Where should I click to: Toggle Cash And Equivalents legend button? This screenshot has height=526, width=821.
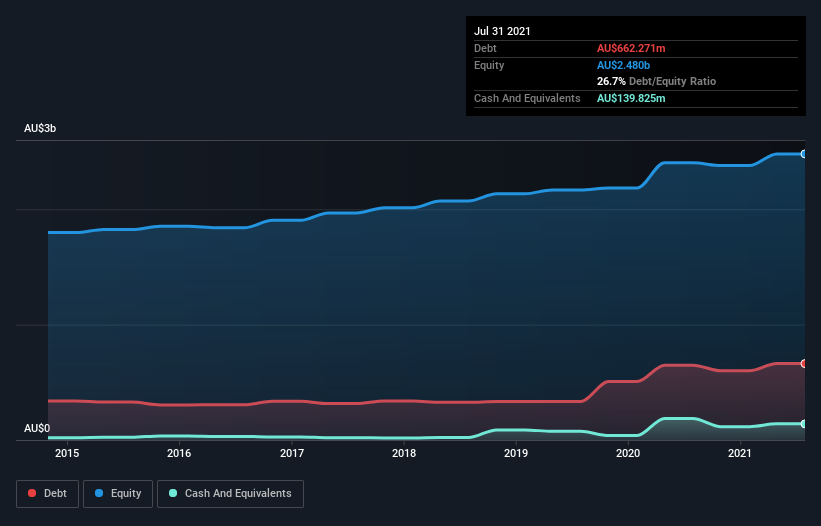click(x=230, y=494)
